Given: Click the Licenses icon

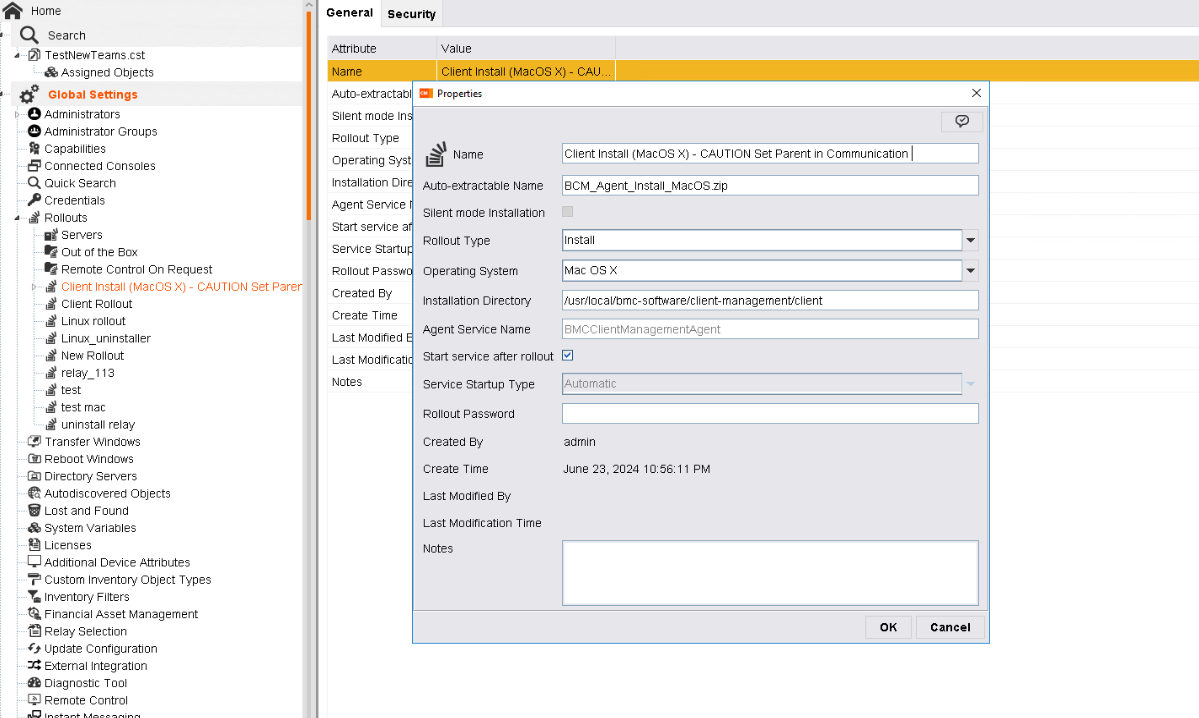Looking at the screenshot, I should 34,544.
